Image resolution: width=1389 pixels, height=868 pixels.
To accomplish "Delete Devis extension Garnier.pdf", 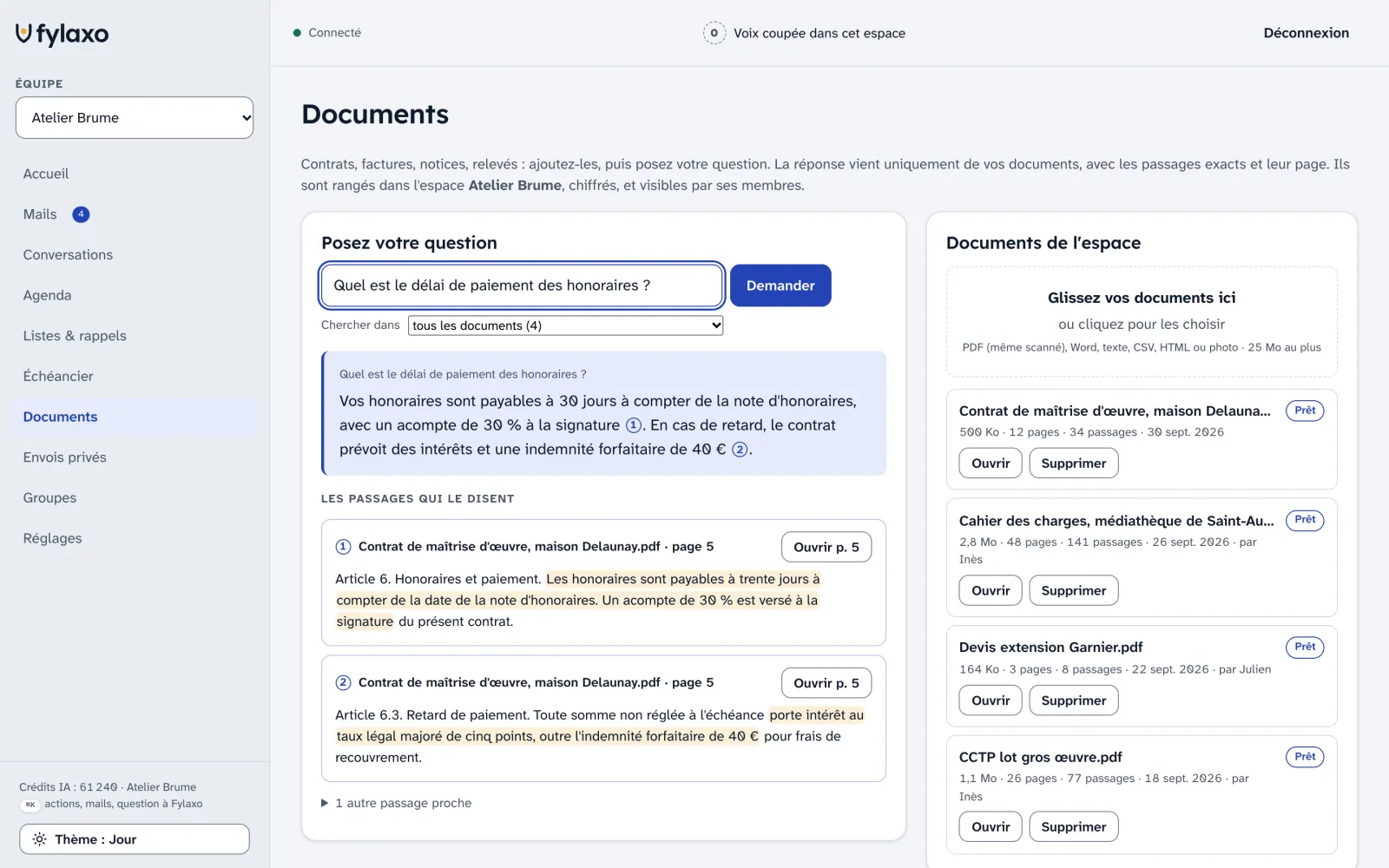I will click(1074, 700).
